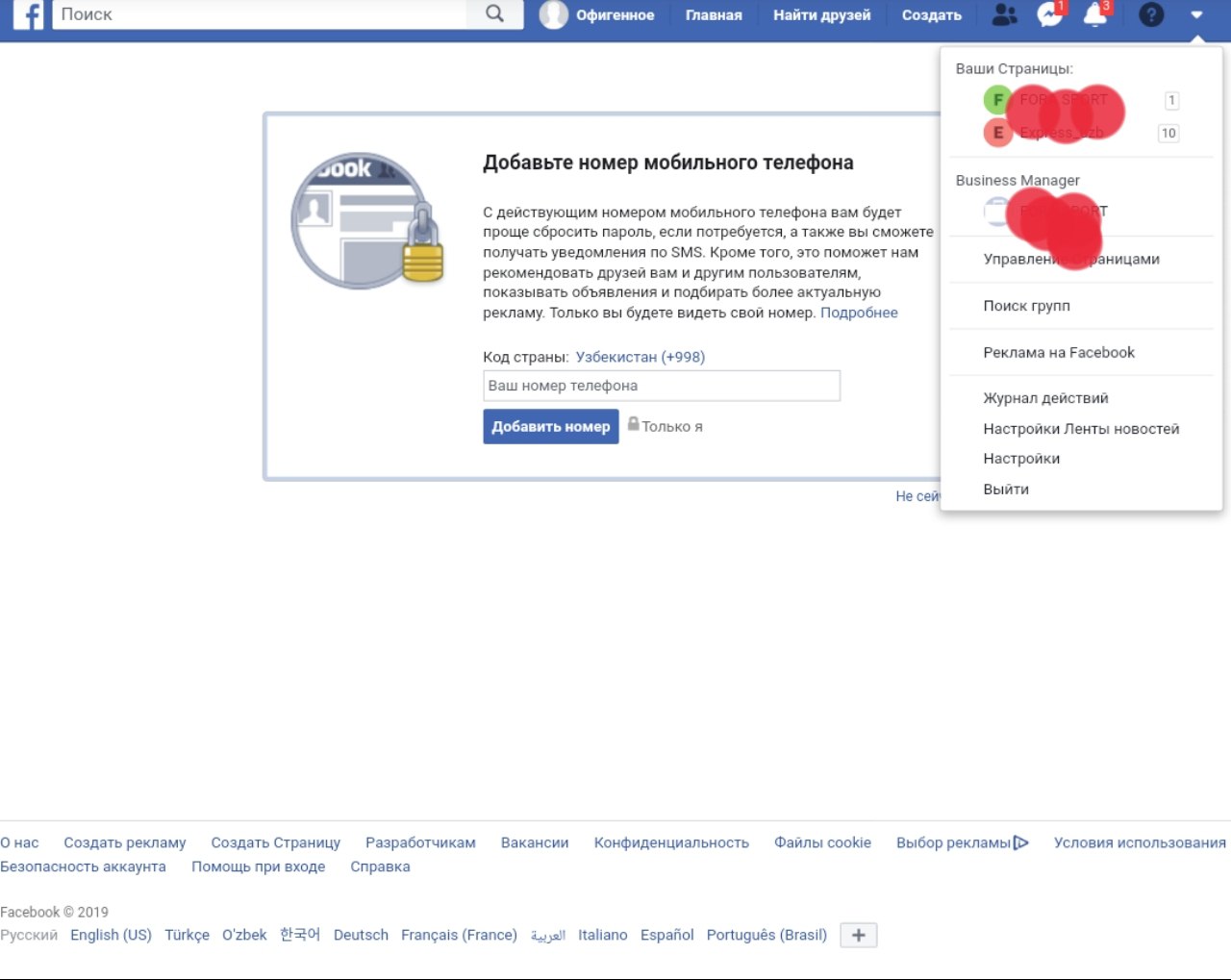Screen dimensions: 1231x980
Task: Open Журнал действий menu item
Action: (1045, 398)
